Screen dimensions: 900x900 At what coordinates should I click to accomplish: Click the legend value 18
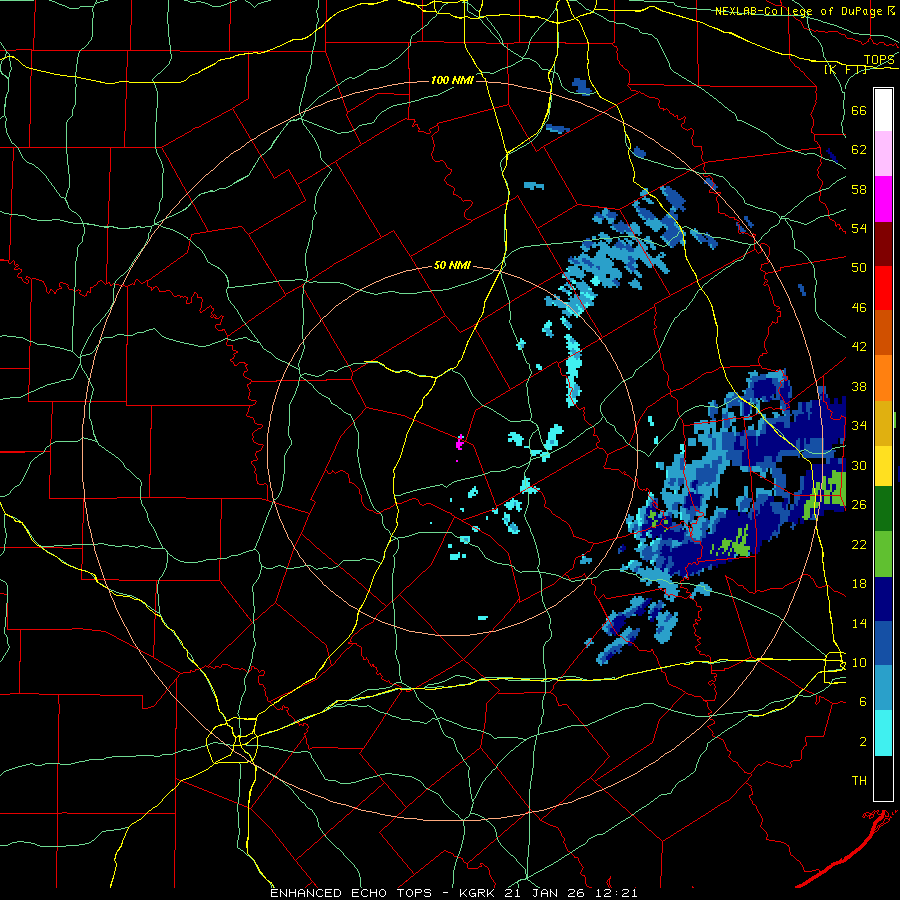(859, 584)
